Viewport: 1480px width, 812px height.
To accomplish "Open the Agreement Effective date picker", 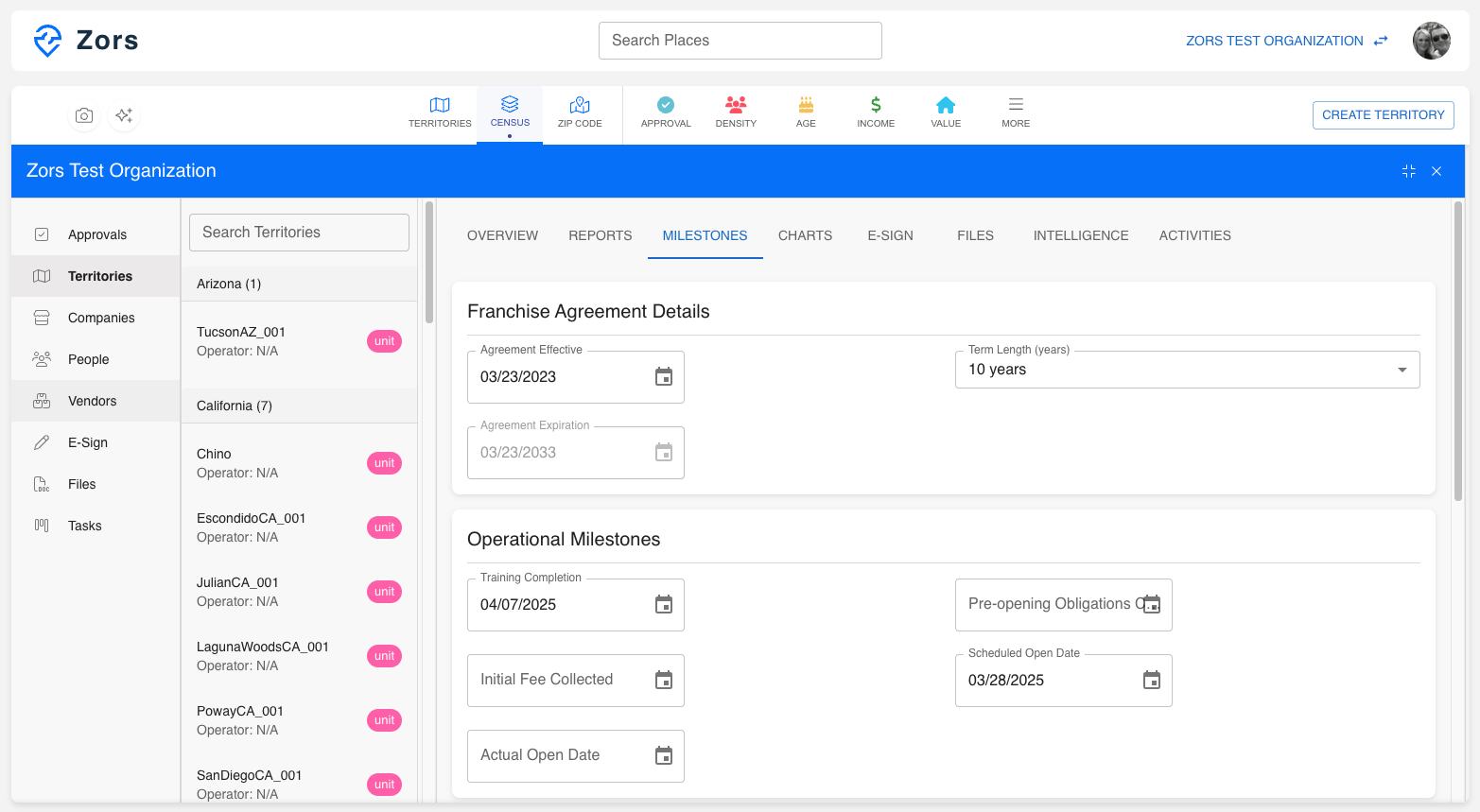I will coord(665,376).
